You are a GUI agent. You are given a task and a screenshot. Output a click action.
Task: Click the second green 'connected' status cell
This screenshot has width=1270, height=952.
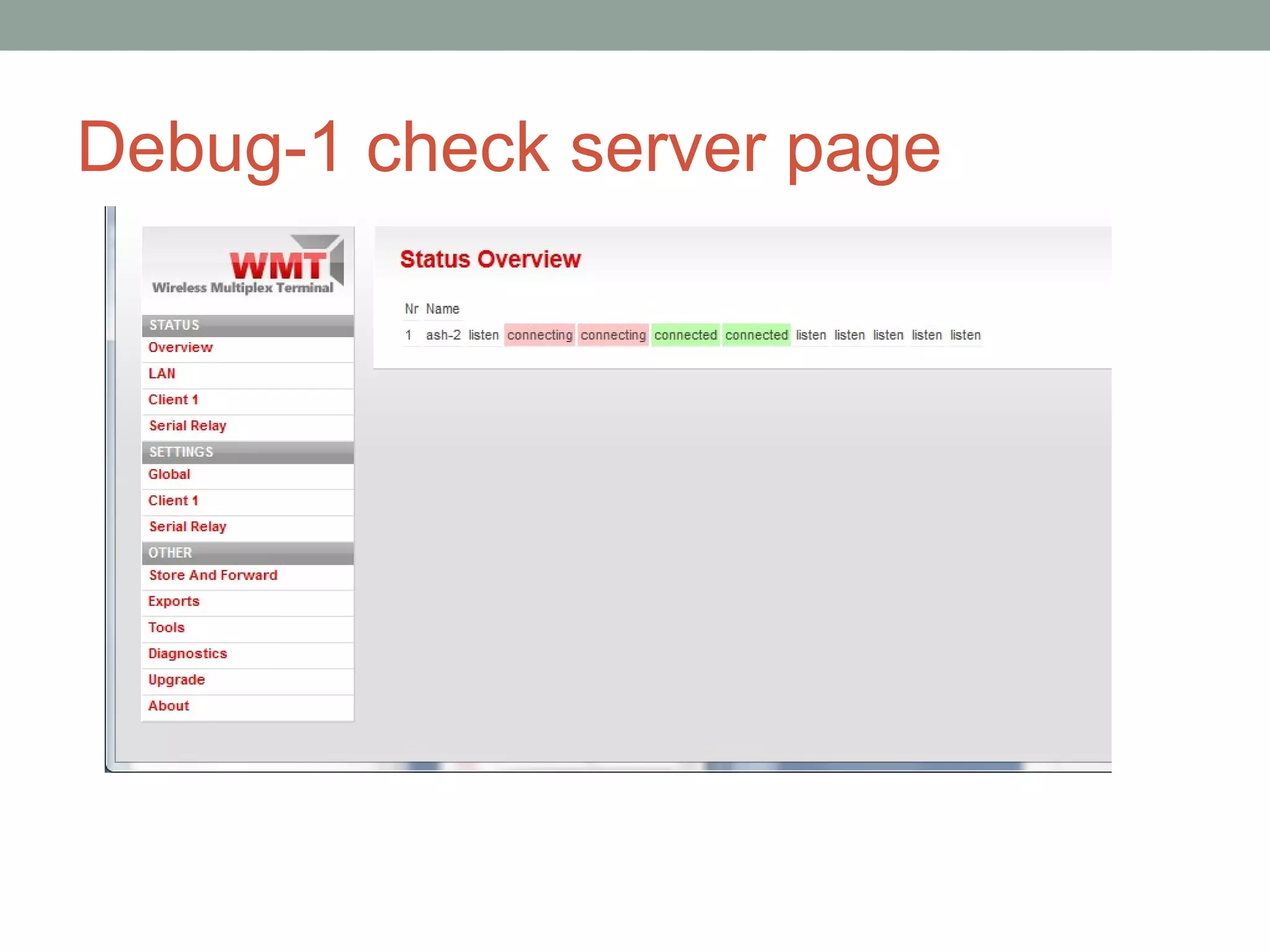[757, 335]
